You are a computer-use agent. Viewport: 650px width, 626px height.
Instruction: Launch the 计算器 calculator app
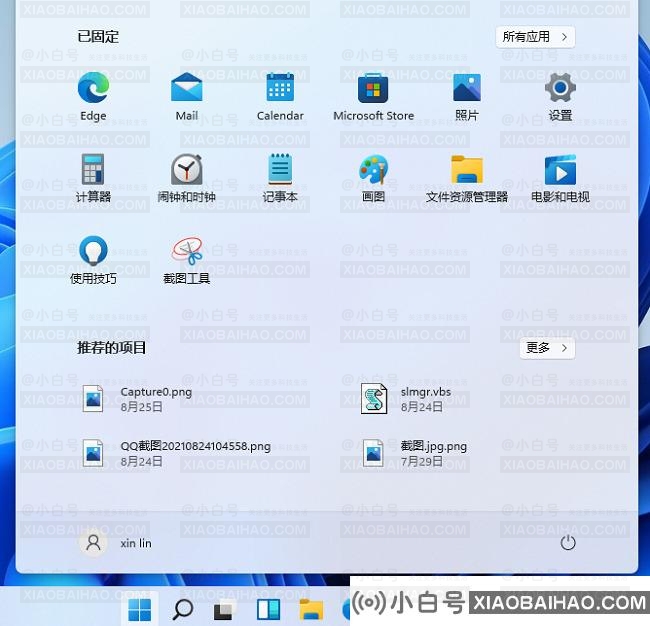[93, 177]
